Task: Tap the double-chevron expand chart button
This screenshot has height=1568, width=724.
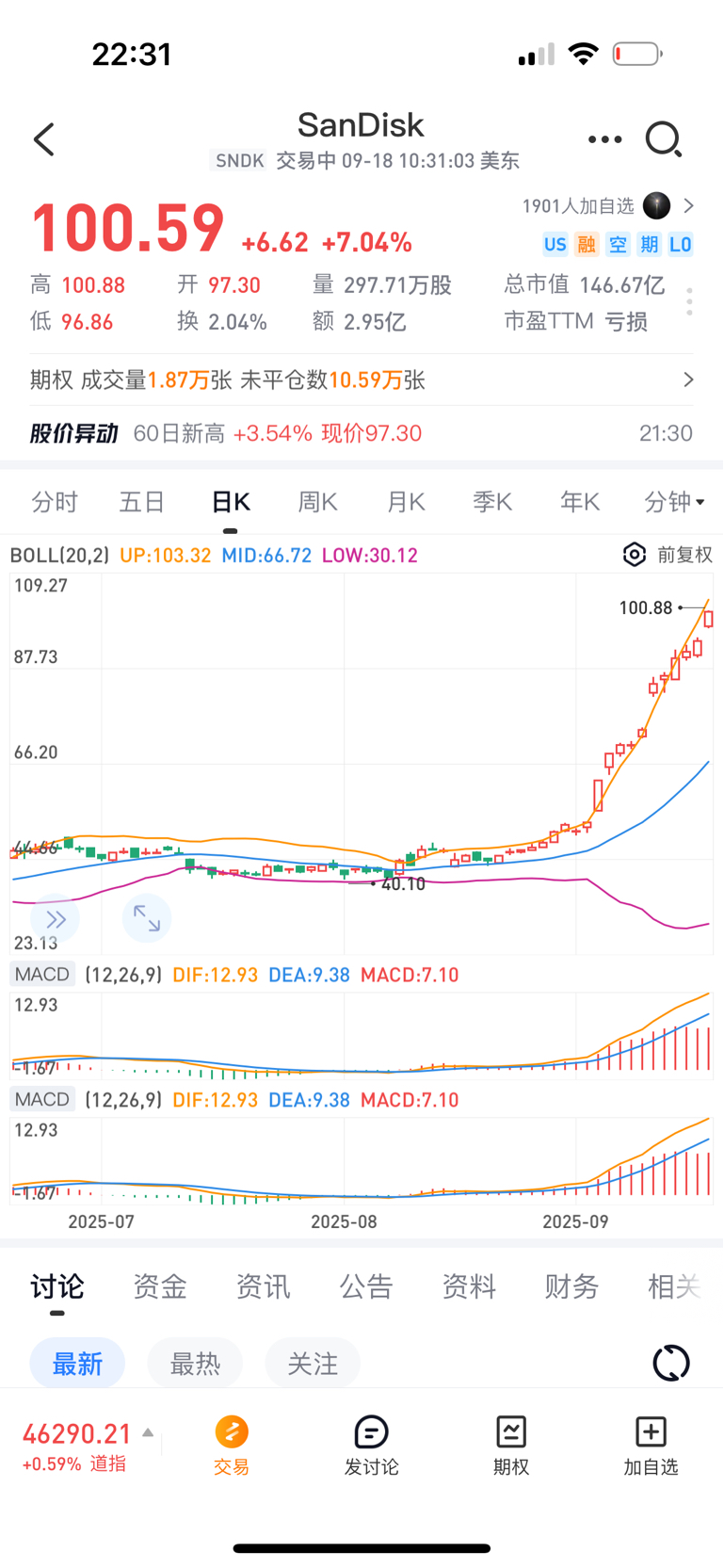Action: point(56,919)
